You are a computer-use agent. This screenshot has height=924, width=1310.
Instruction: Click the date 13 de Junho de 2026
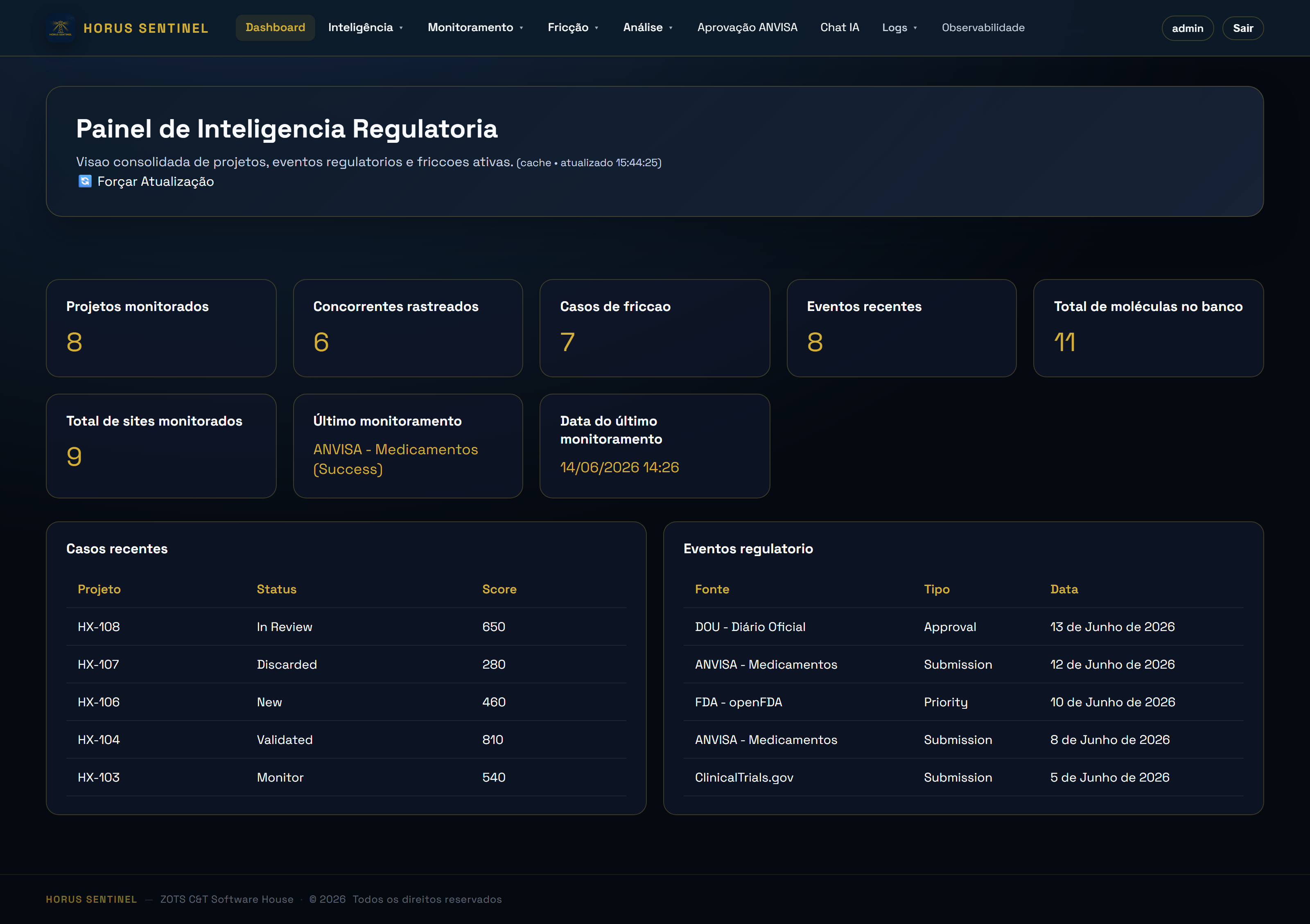pyautogui.click(x=1113, y=627)
